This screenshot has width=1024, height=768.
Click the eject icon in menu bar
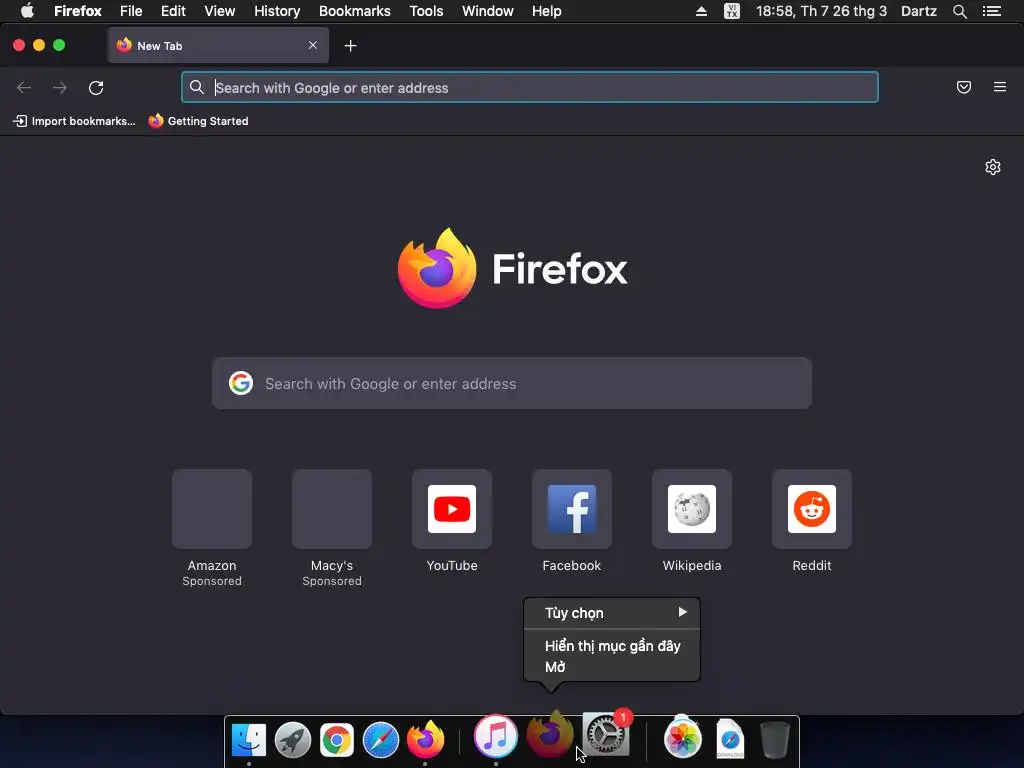coord(701,11)
